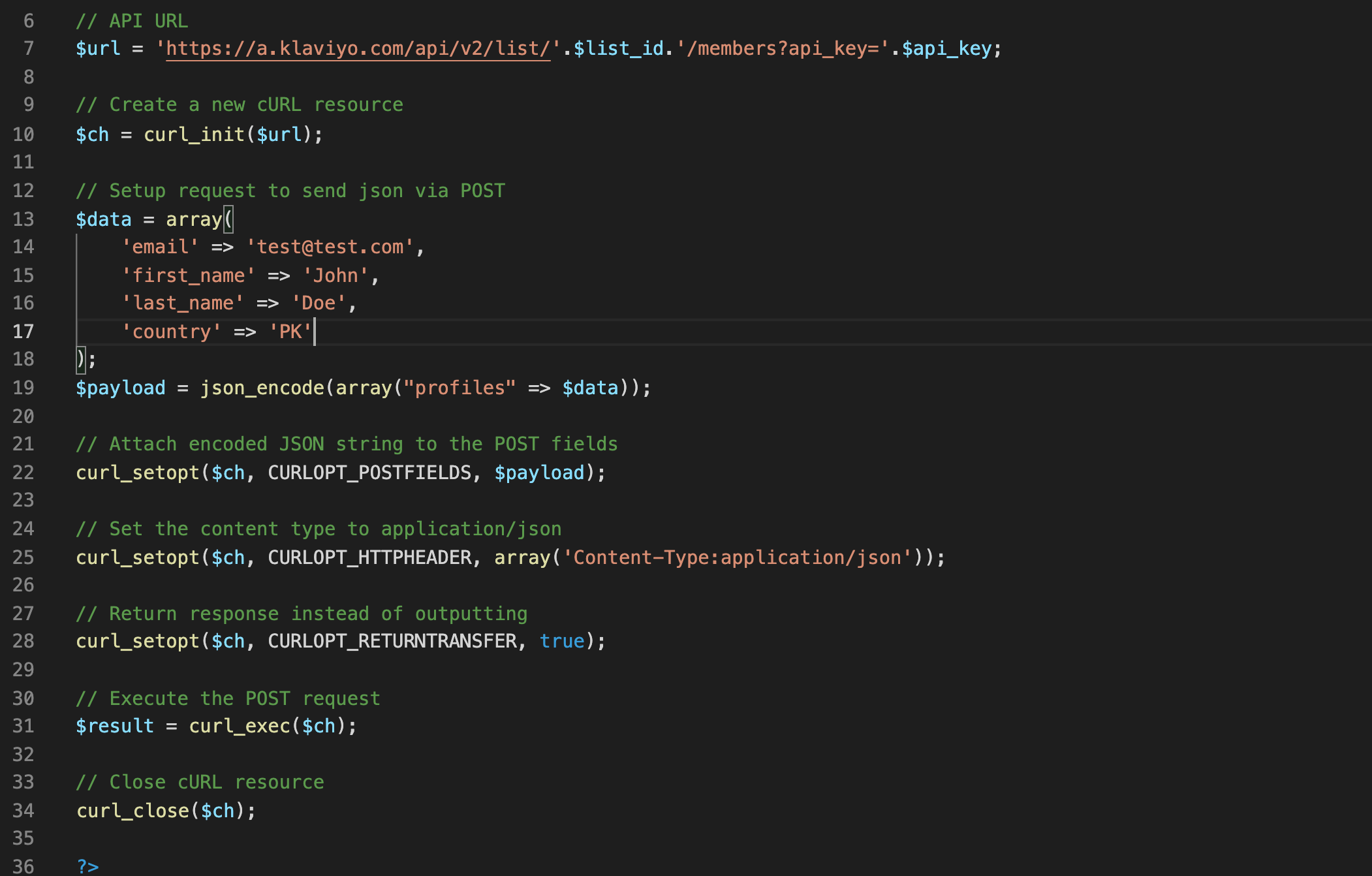
Task: Click the 'Content-Type:application/json' string
Action: point(738,557)
